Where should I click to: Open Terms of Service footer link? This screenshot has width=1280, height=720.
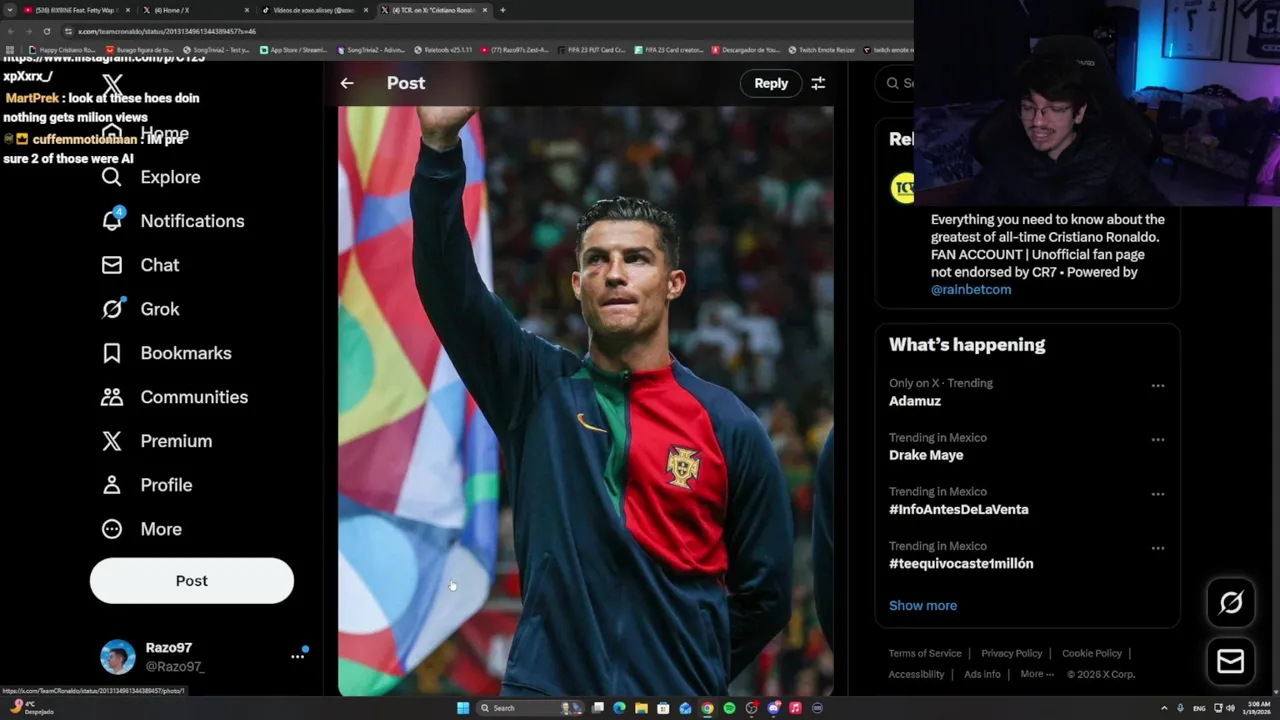pos(925,653)
